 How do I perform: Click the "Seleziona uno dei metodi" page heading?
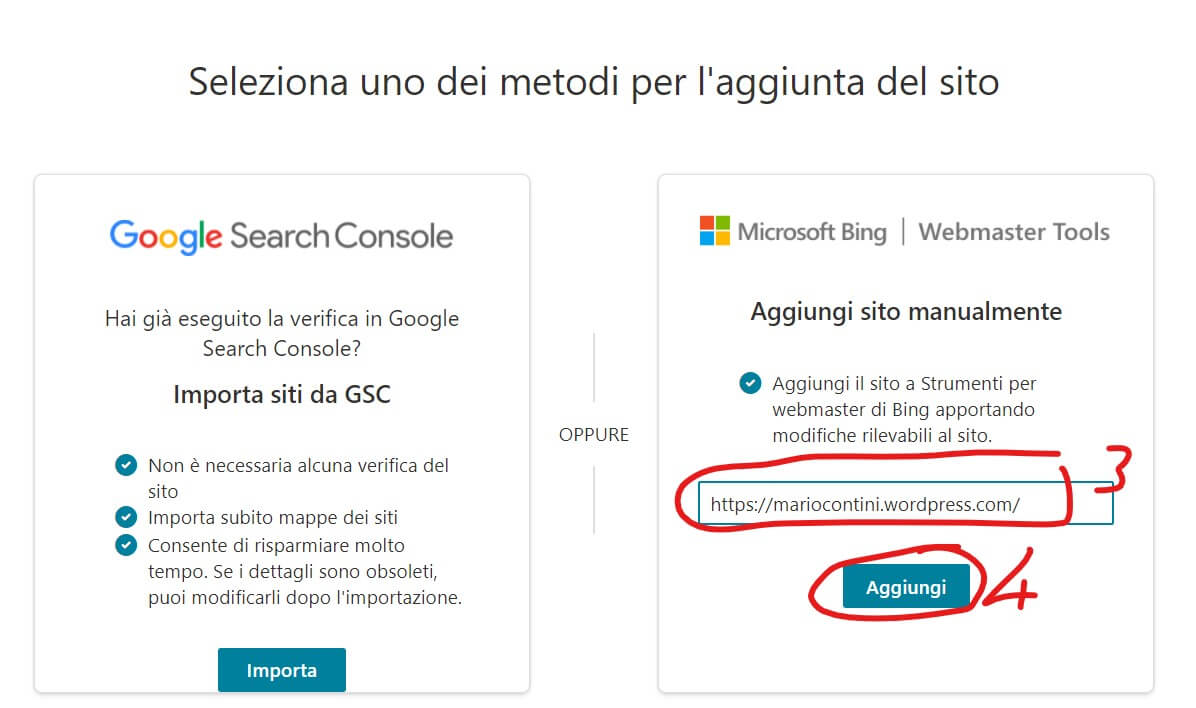click(594, 81)
